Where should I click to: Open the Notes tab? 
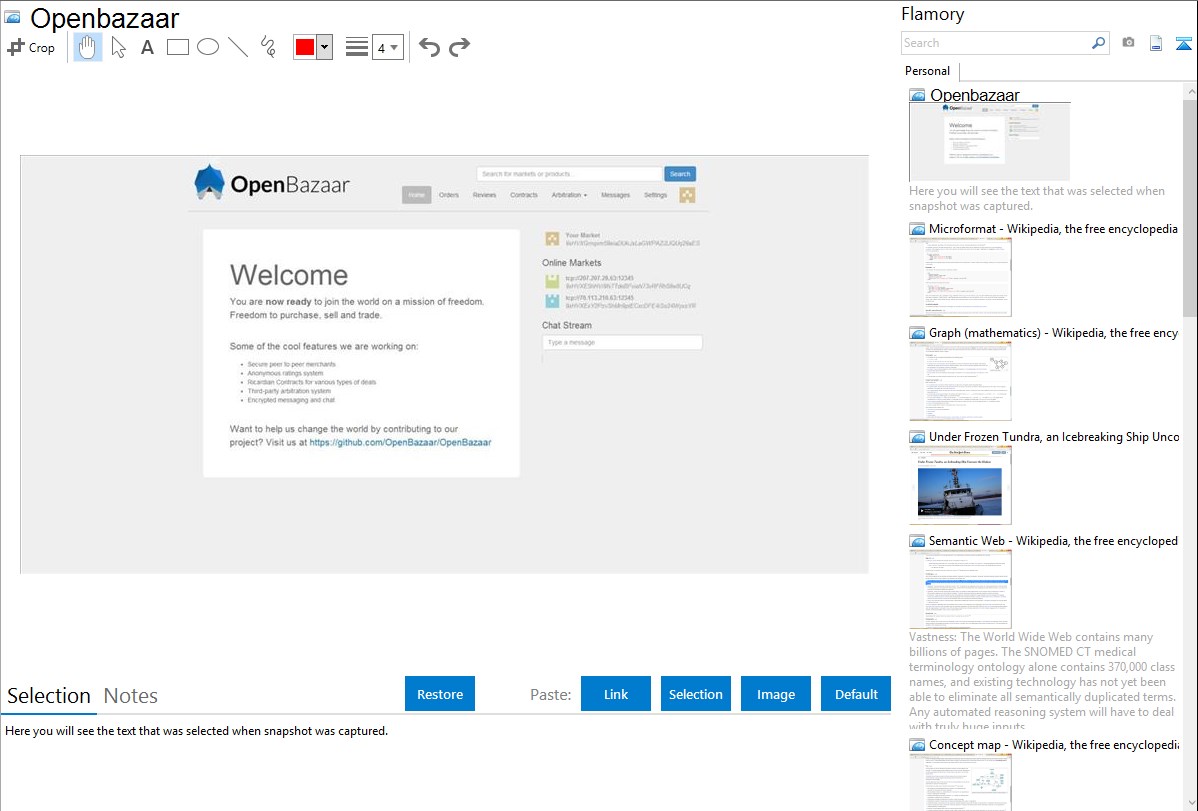click(131, 696)
